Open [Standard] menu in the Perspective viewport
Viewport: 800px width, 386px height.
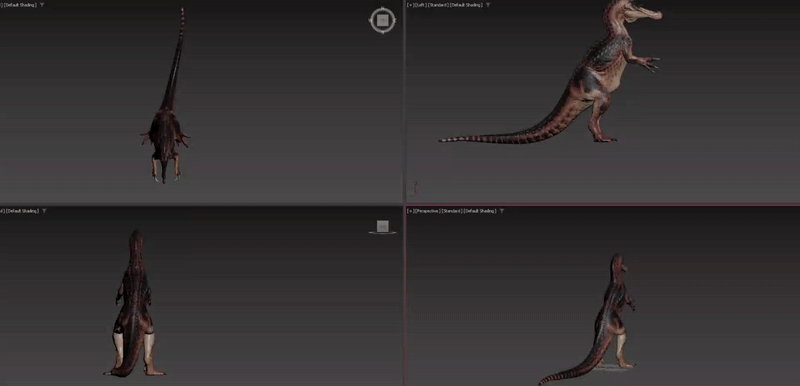[x=452, y=211]
